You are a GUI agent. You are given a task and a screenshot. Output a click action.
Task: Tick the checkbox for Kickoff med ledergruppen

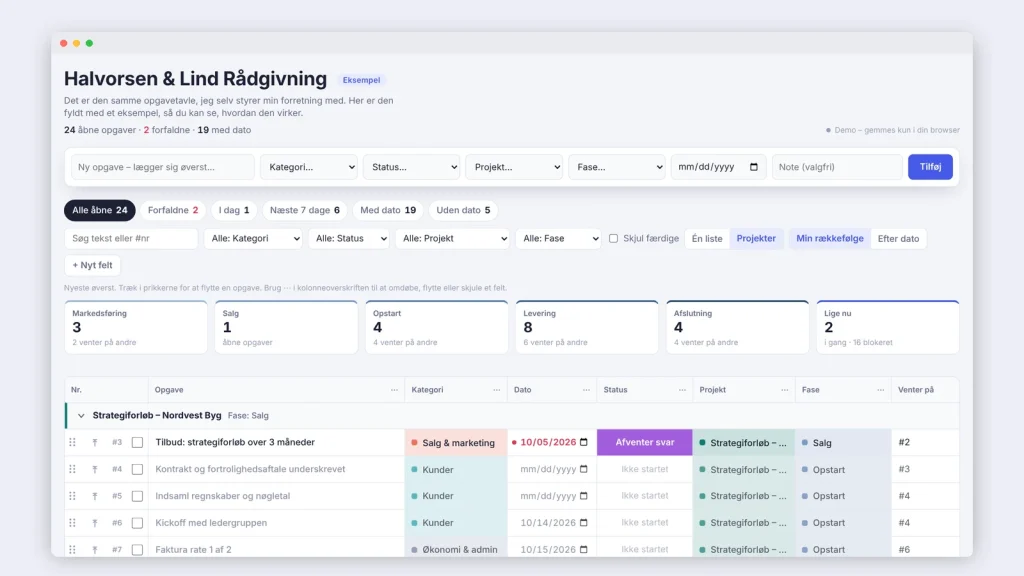(x=137, y=522)
